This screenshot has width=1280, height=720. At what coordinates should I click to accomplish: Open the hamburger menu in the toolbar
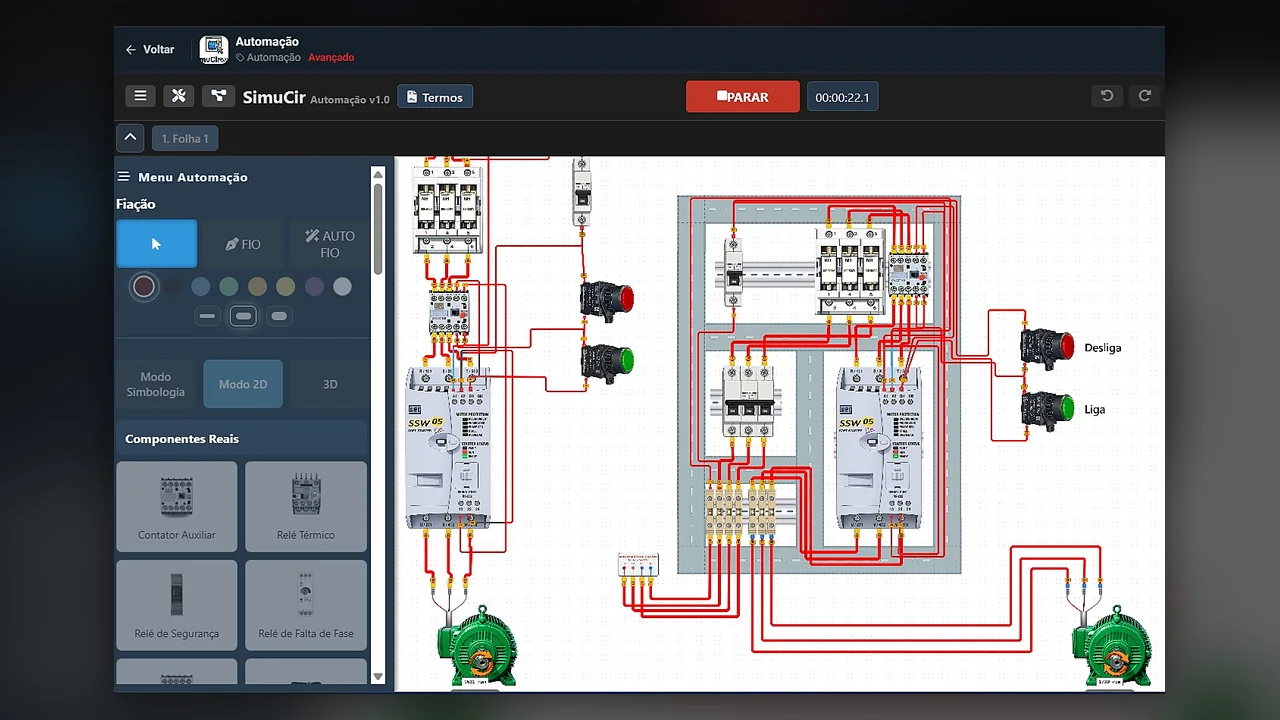coord(140,96)
